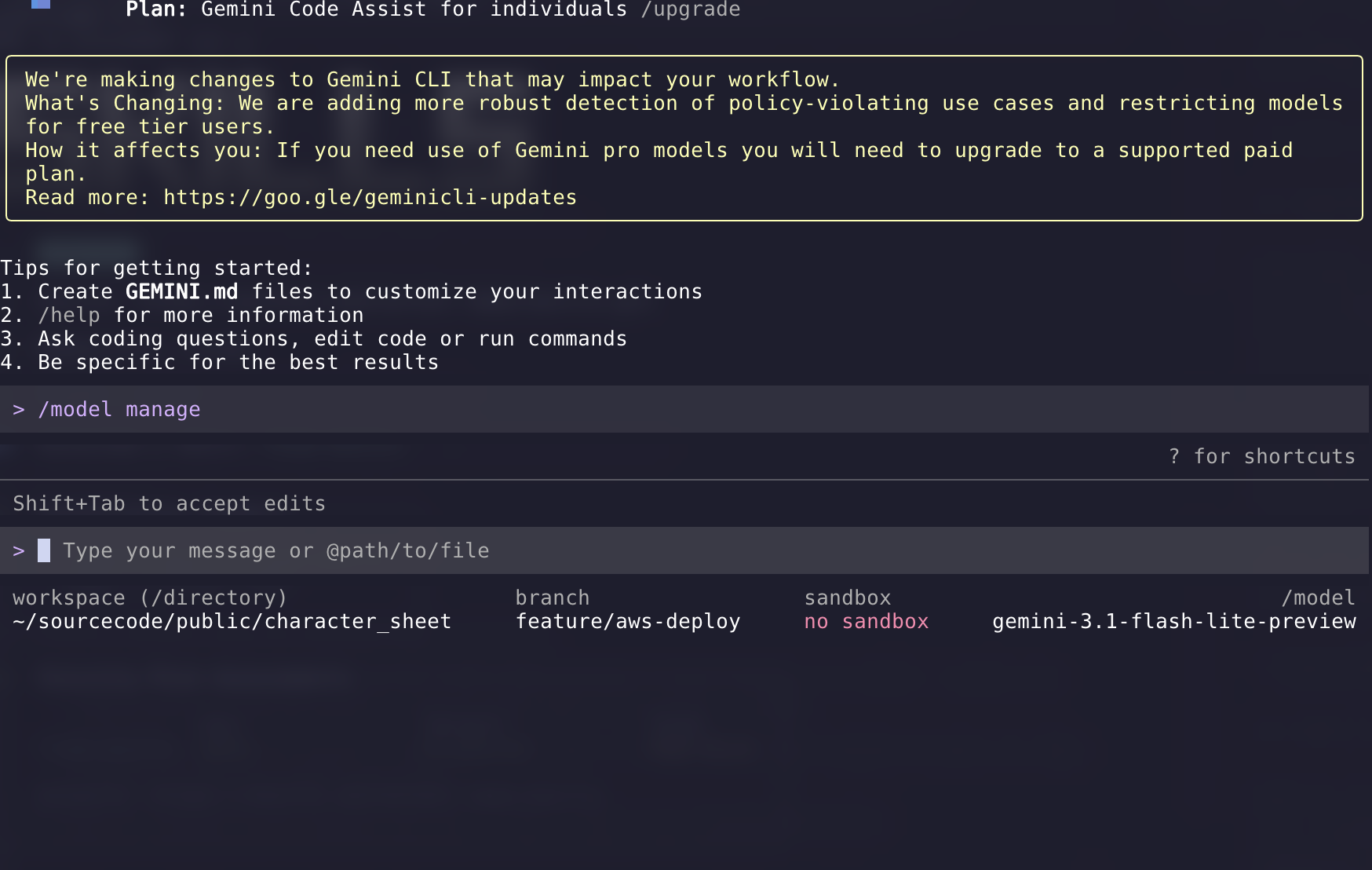
Task: Toggle the sandbox setting in the status bar
Action: (x=866, y=621)
